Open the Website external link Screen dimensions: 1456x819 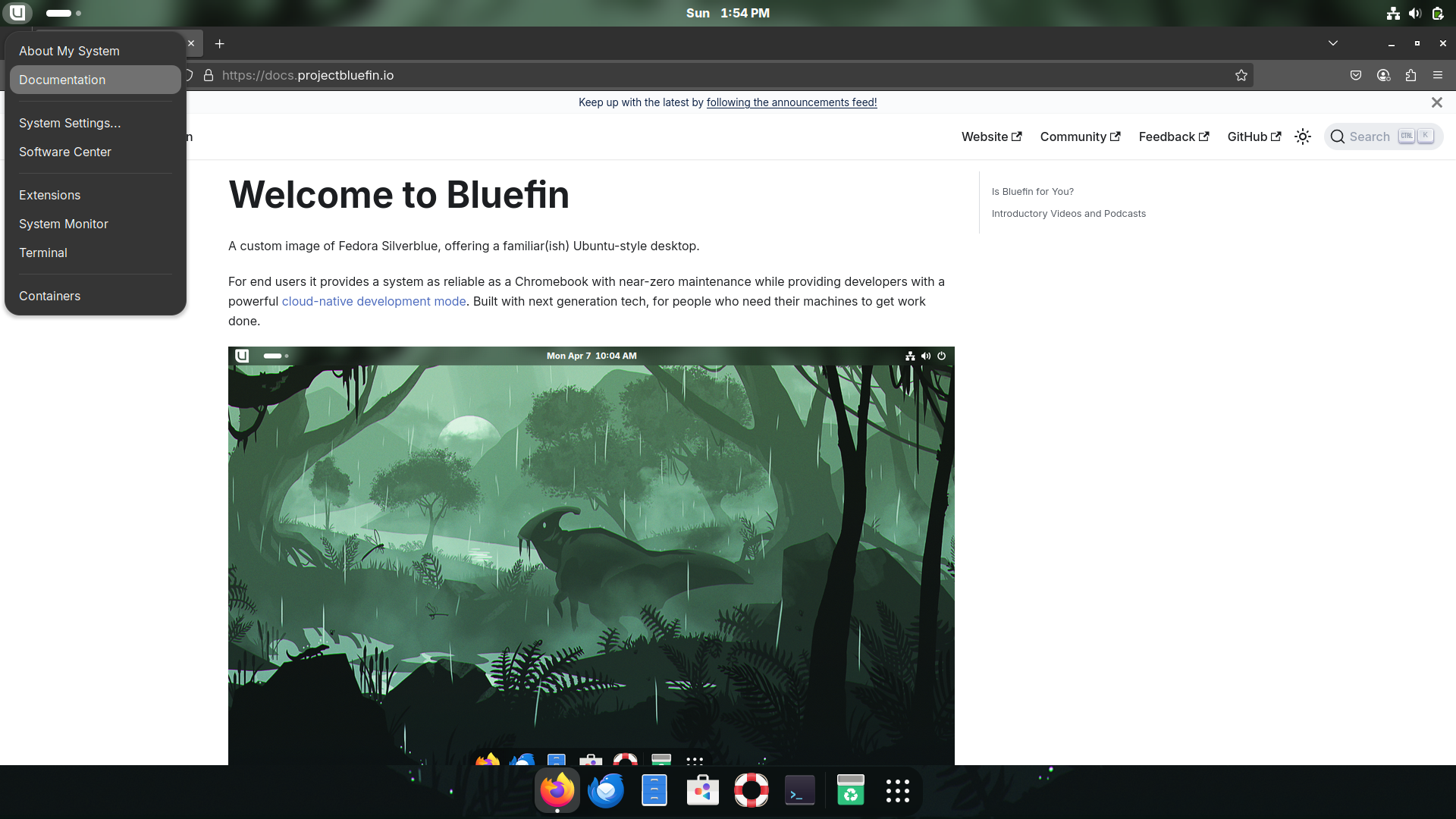pos(992,136)
